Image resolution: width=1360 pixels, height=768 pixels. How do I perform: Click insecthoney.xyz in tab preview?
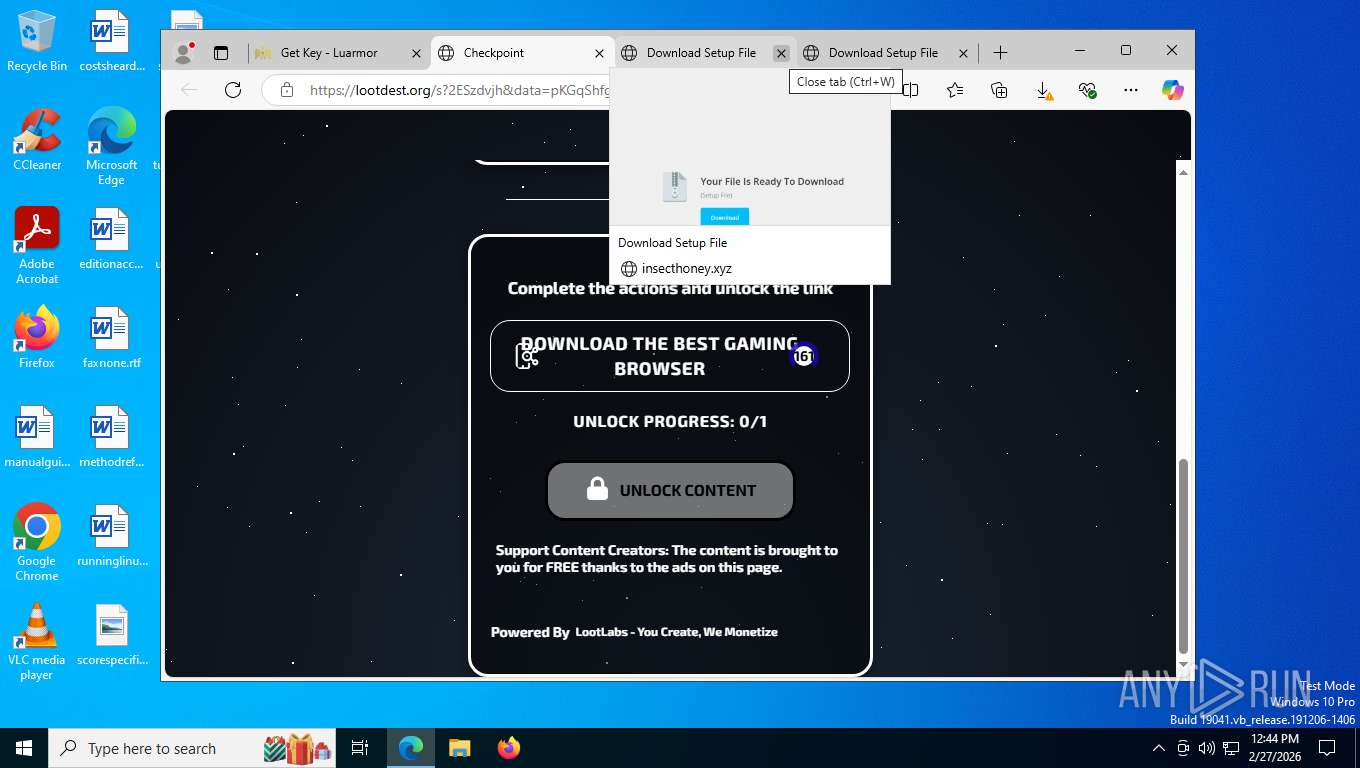[x=687, y=268]
